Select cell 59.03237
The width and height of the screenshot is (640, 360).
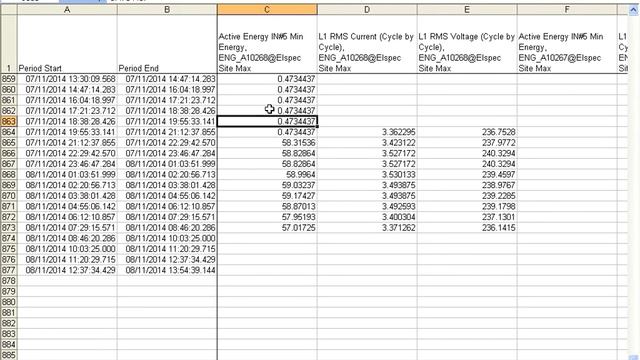267,185
